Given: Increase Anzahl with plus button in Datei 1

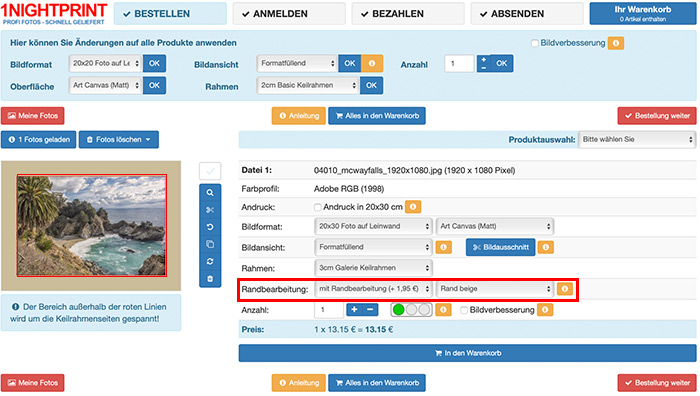Looking at the screenshot, I should point(354,309).
